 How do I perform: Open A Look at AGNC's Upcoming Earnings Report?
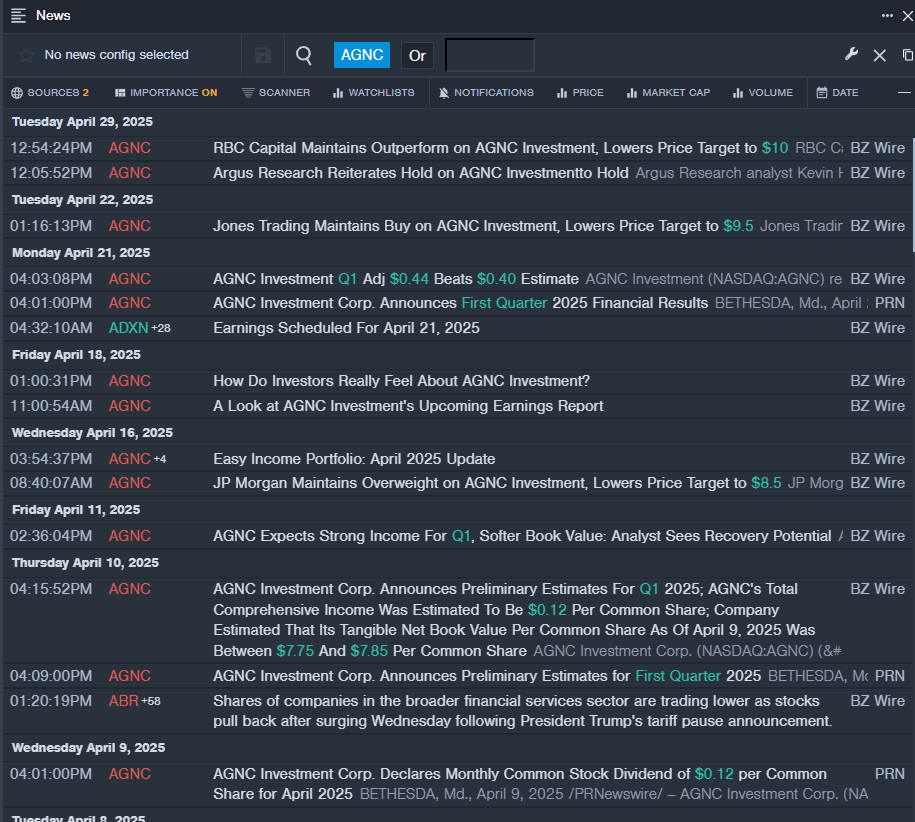click(408, 407)
